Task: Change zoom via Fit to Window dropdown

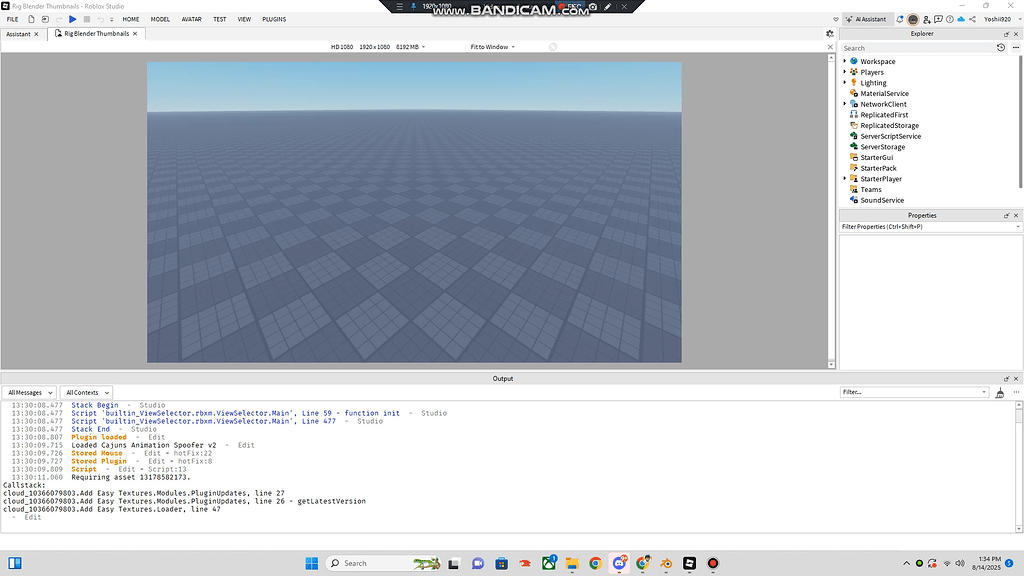Action: pos(488,46)
